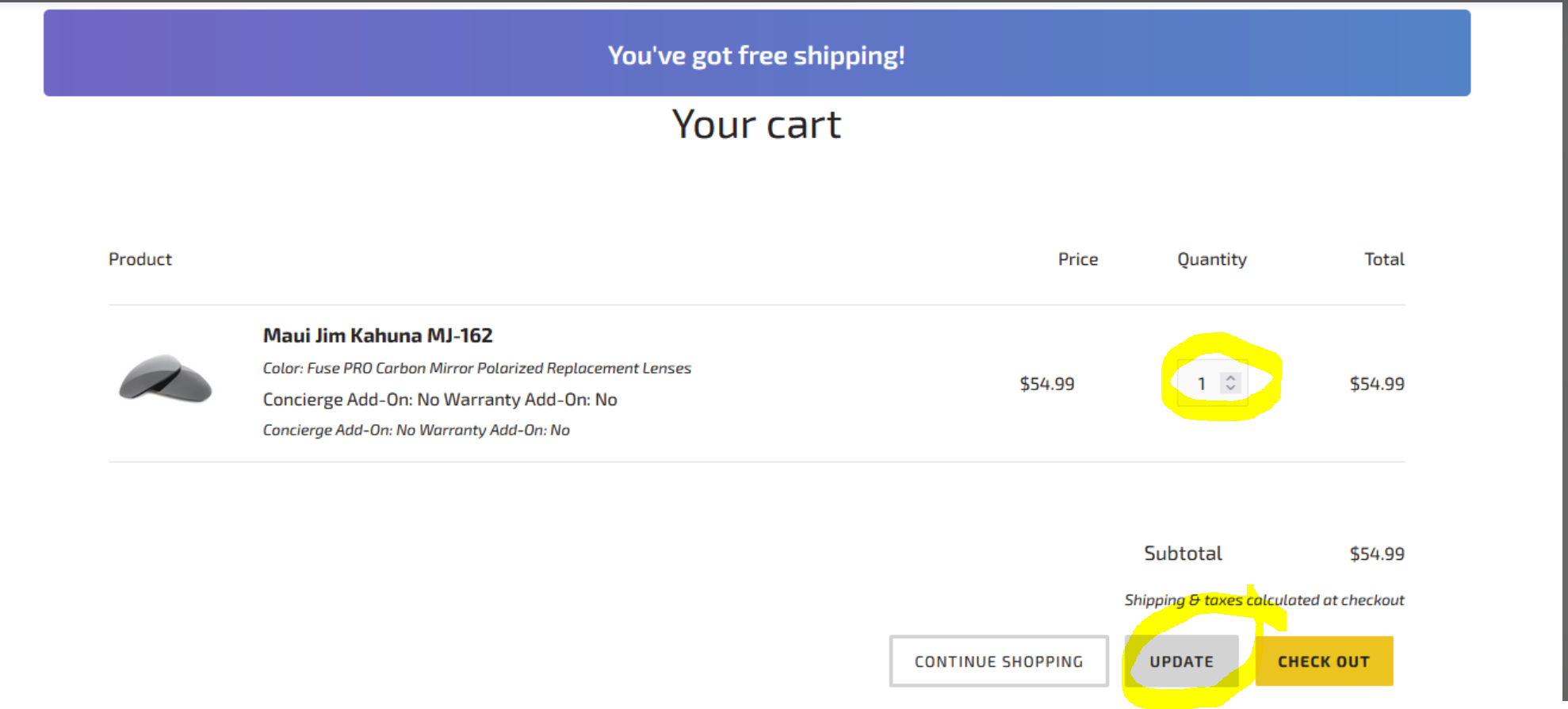The width and height of the screenshot is (1568, 709).
Task: Click the free shipping banner
Action: click(756, 54)
